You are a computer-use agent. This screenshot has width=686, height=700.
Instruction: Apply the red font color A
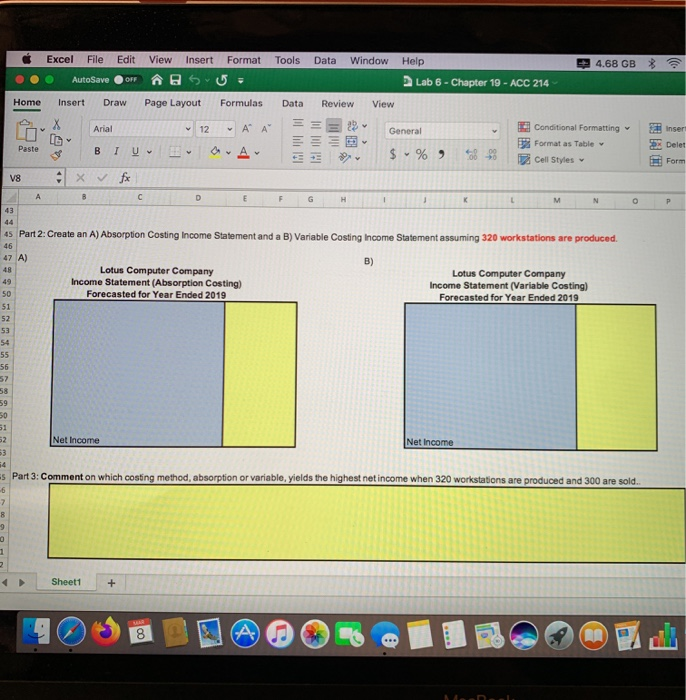(x=243, y=153)
